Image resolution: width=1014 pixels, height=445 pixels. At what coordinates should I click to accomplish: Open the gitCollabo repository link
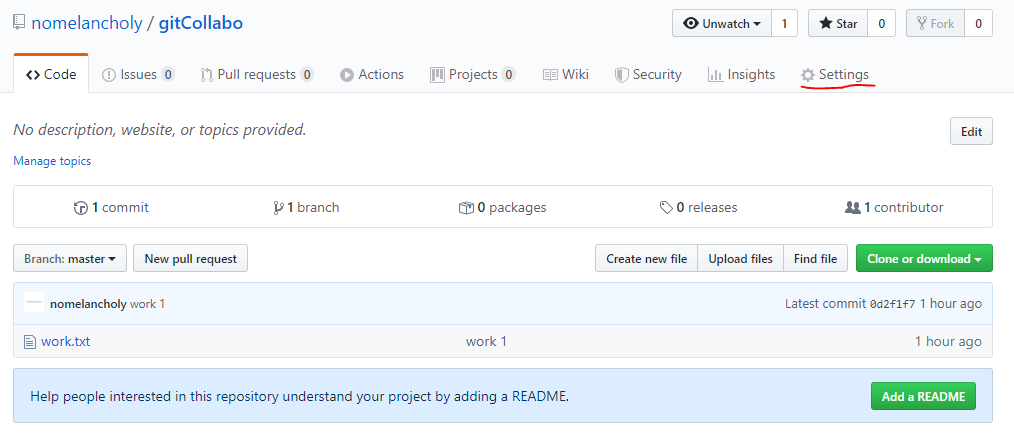(201, 23)
